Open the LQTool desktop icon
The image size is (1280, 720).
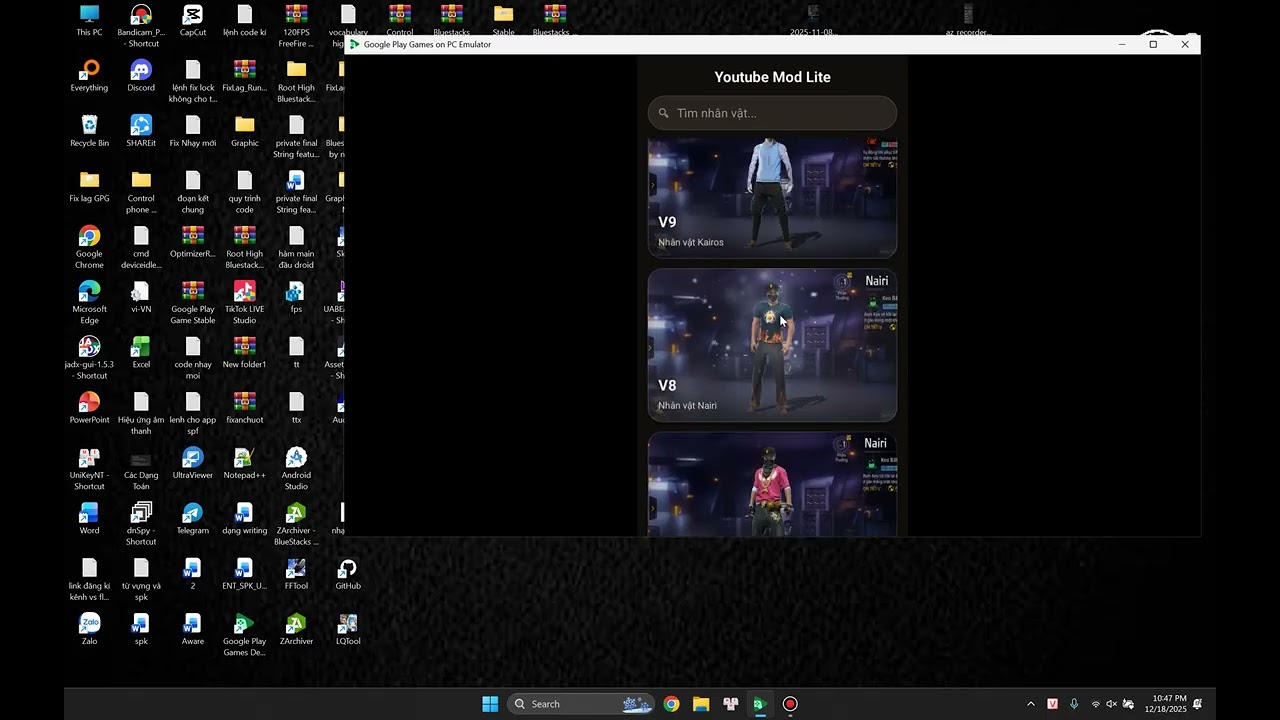[x=347, y=629]
